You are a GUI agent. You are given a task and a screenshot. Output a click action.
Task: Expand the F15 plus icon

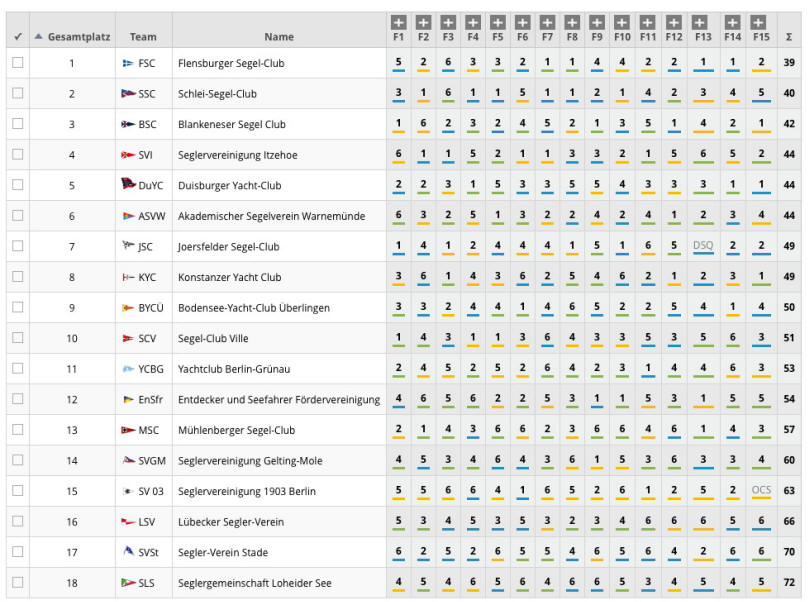(x=758, y=22)
